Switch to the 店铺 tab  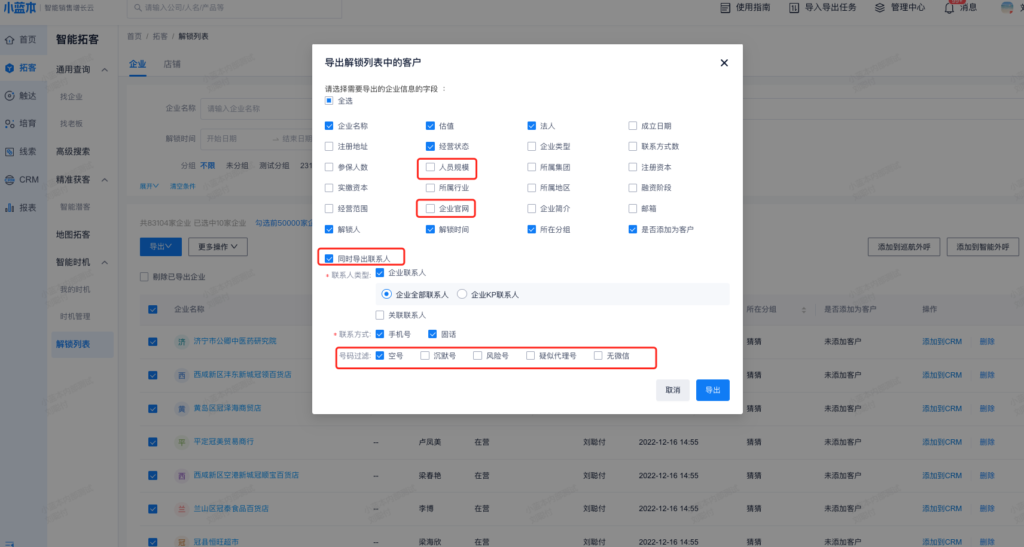point(172,64)
